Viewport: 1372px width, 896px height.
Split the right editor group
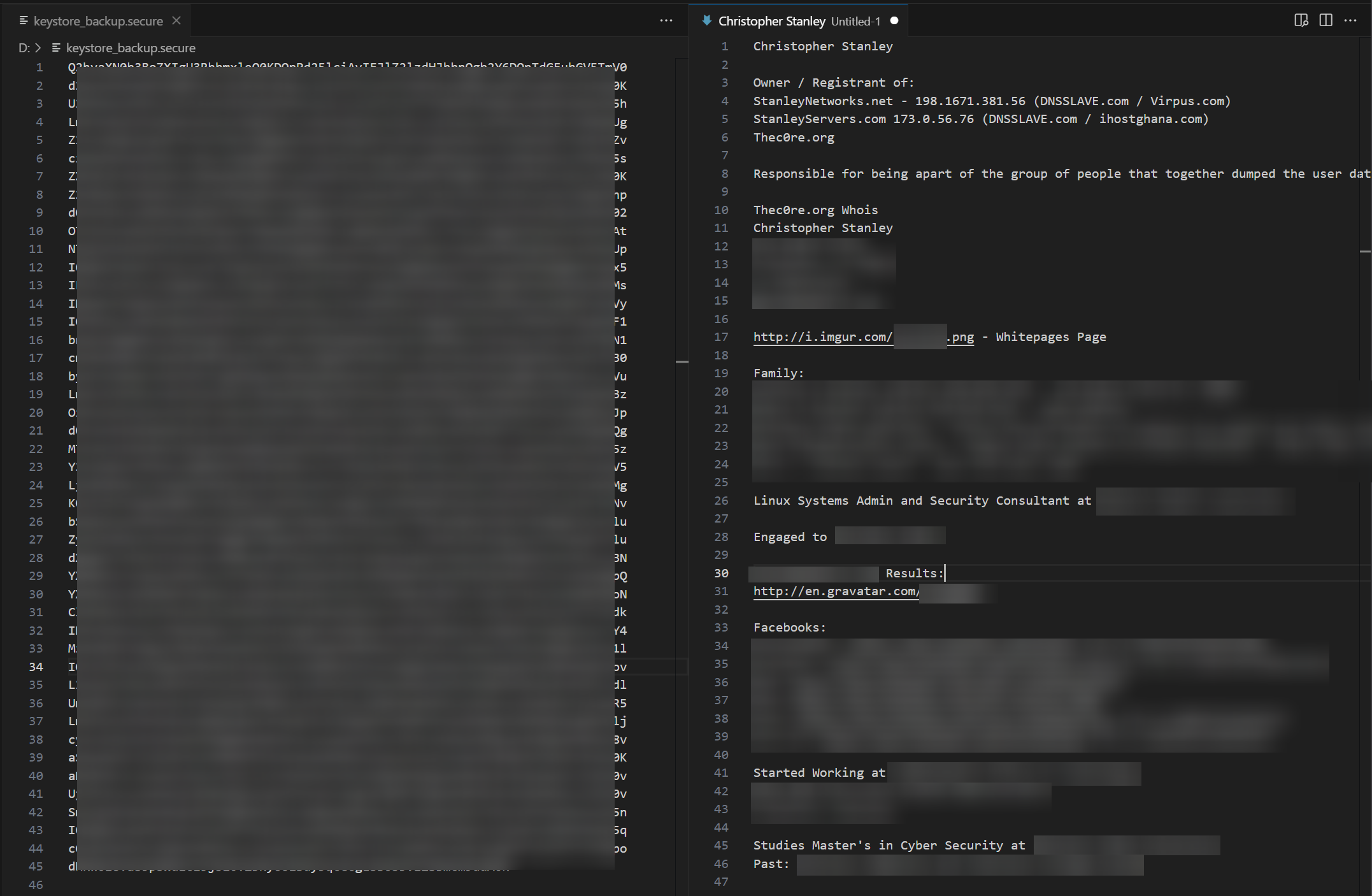(x=1326, y=20)
